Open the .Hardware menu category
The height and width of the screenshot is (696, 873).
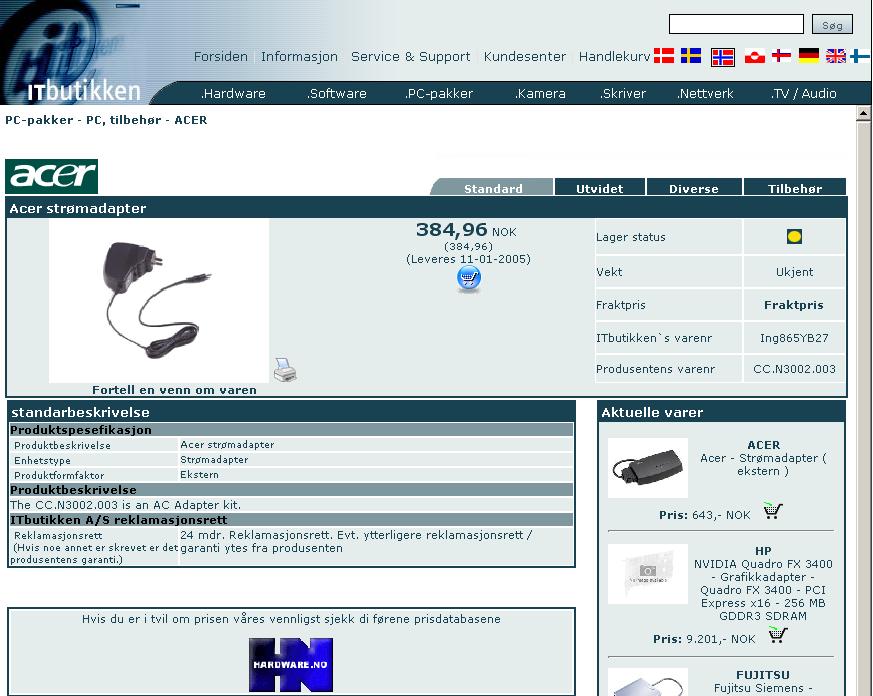point(233,94)
